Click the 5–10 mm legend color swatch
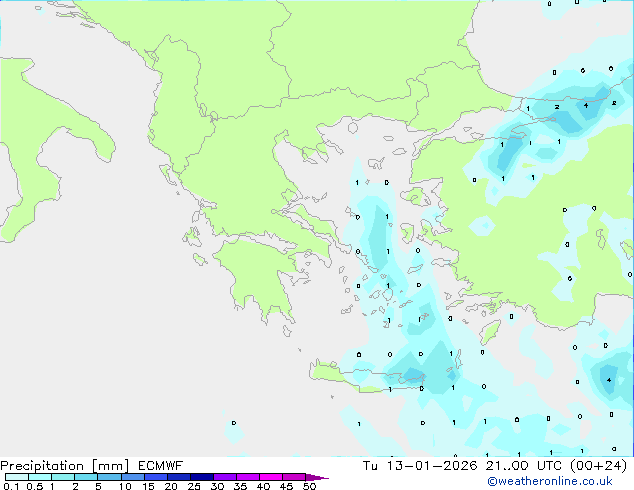The width and height of the screenshot is (634, 490). pos(109,477)
